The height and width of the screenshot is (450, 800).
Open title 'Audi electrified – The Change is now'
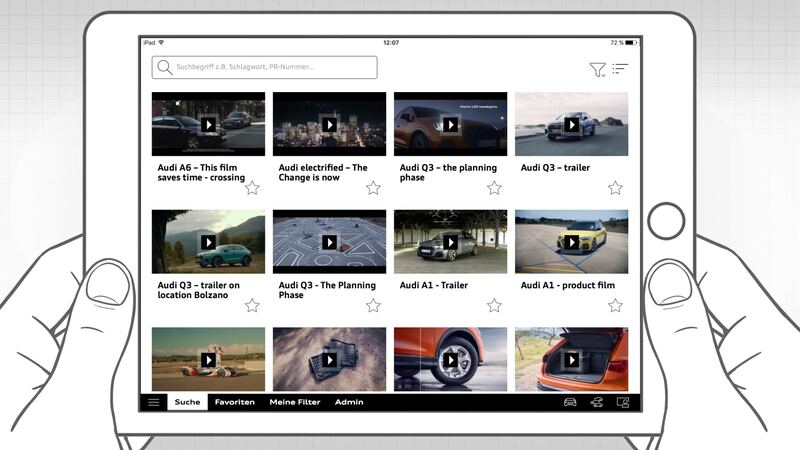323,172
